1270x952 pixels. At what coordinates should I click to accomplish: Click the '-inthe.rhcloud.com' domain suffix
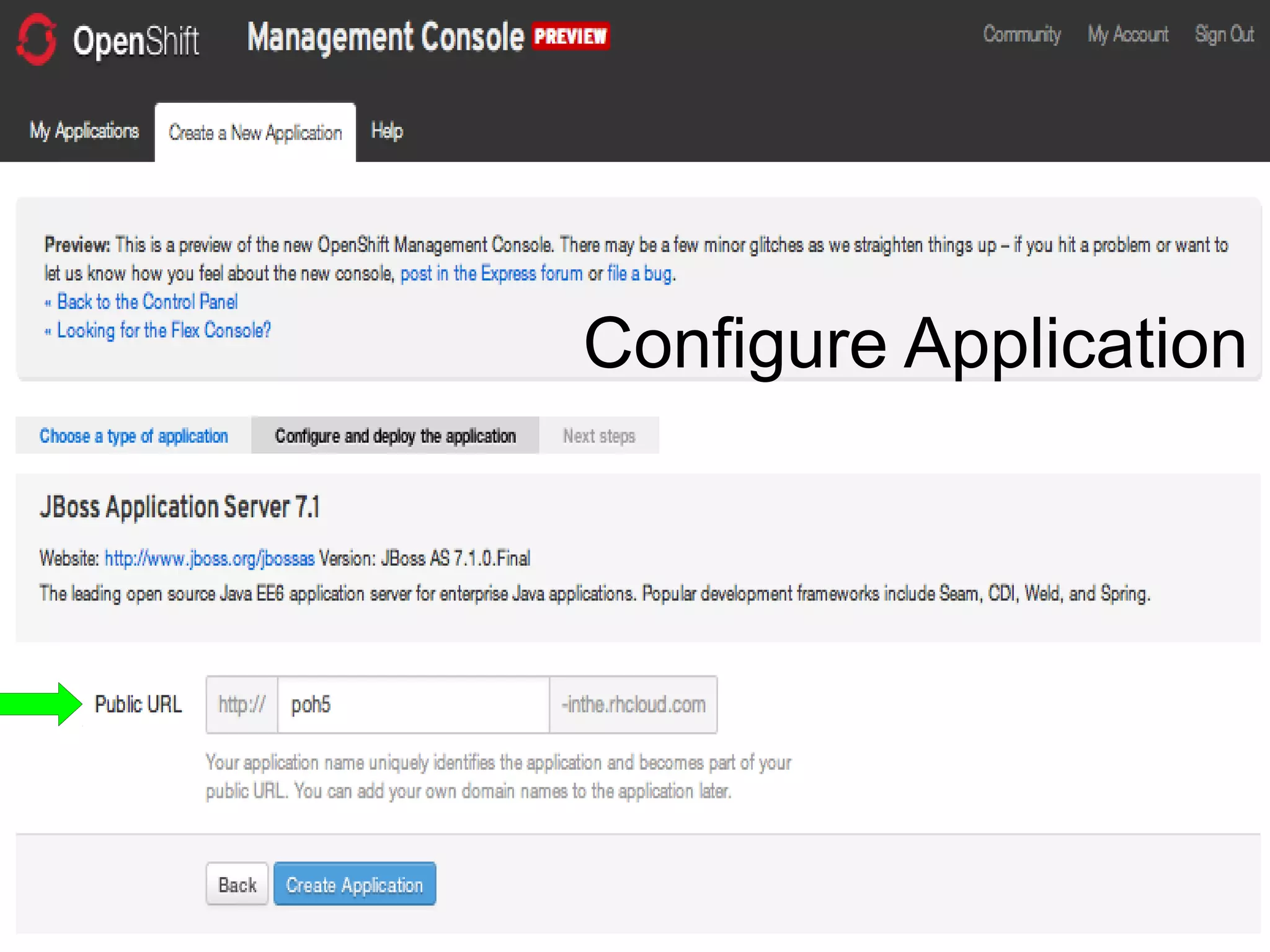[x=633, y=705]
